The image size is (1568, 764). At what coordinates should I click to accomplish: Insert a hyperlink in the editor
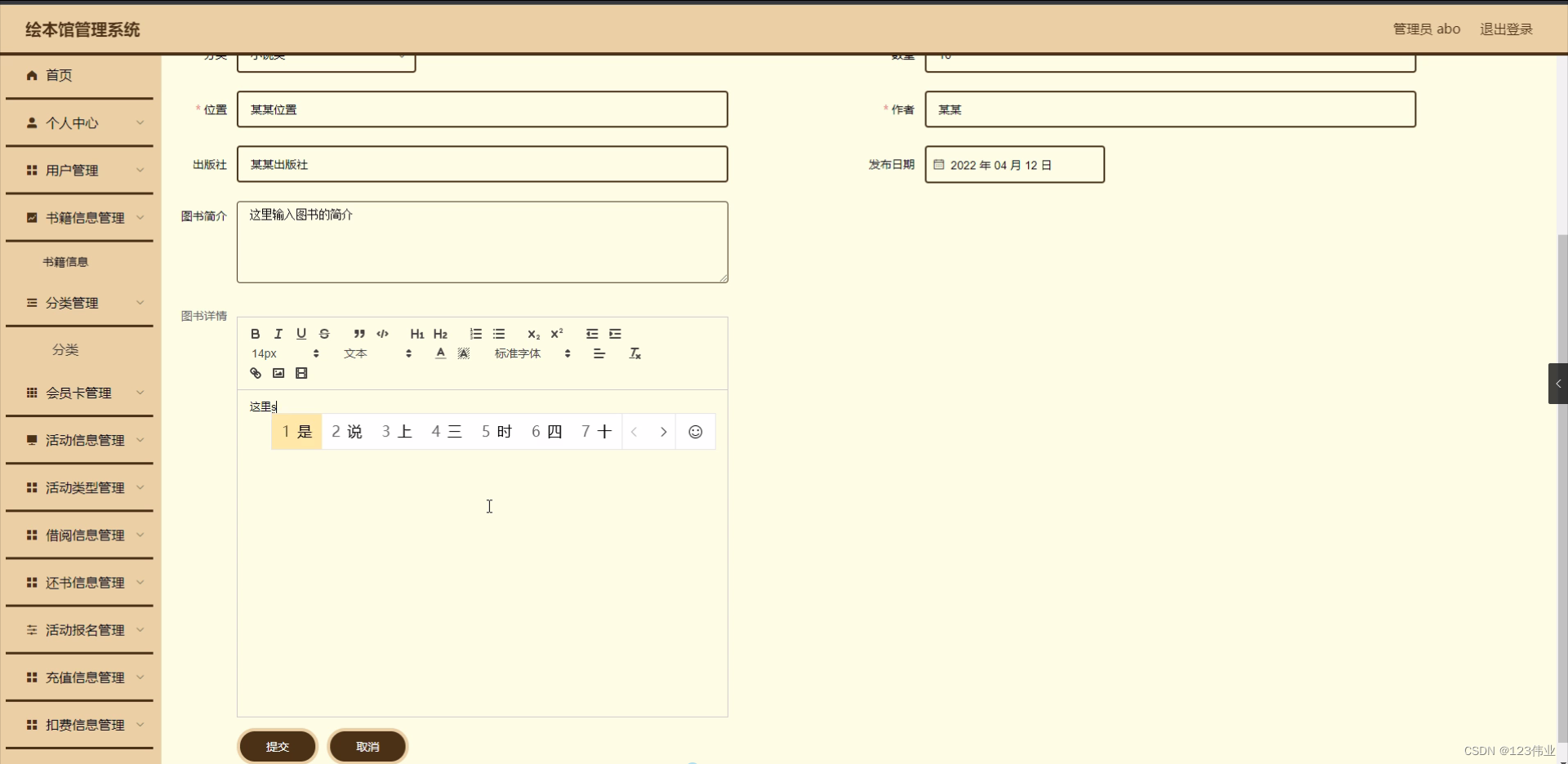(x=256, y=373)
